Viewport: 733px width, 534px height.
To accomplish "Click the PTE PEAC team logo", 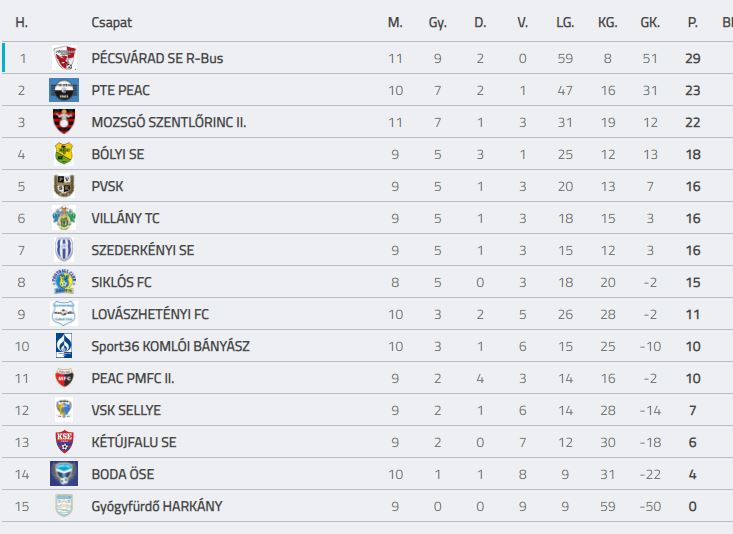I will [64, 90].
